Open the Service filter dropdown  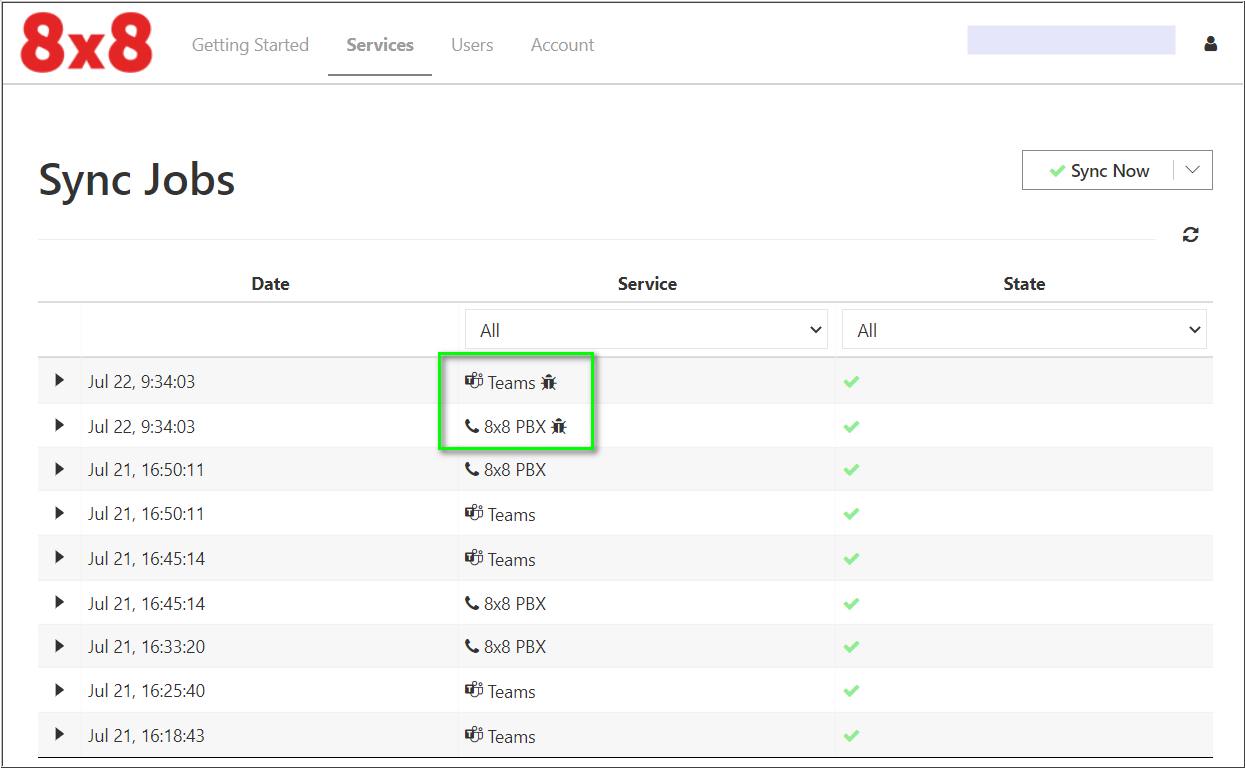[646, 330]
